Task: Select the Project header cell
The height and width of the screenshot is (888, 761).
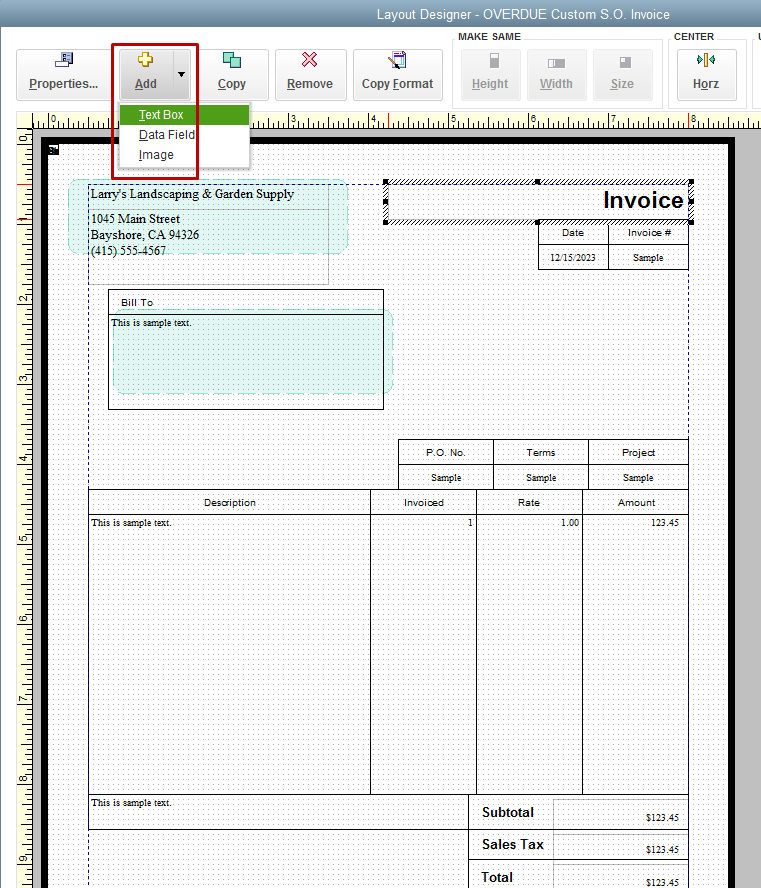Action: point(638,452)
